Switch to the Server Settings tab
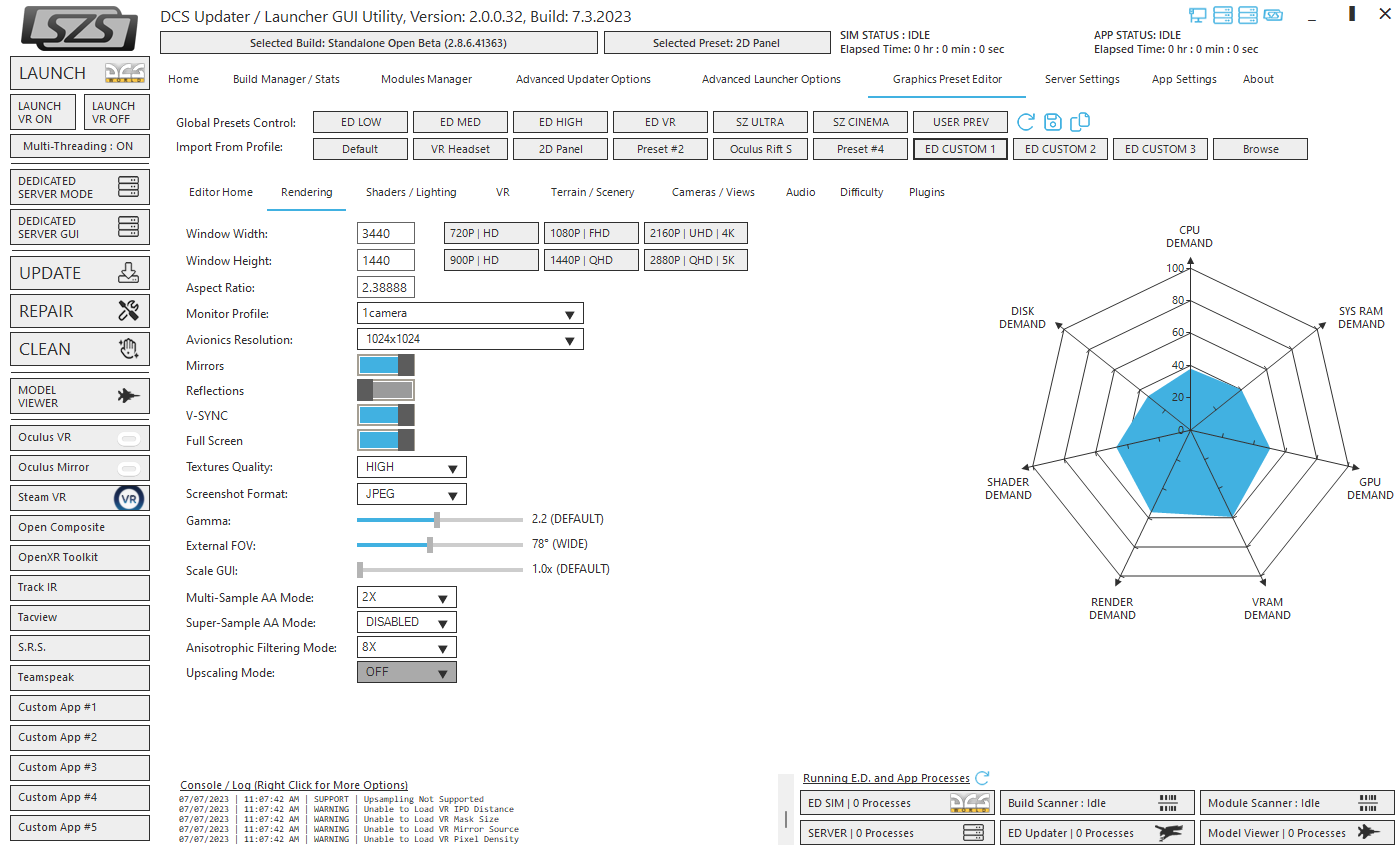1400x850 pixels. click(x=1082, y=79)
